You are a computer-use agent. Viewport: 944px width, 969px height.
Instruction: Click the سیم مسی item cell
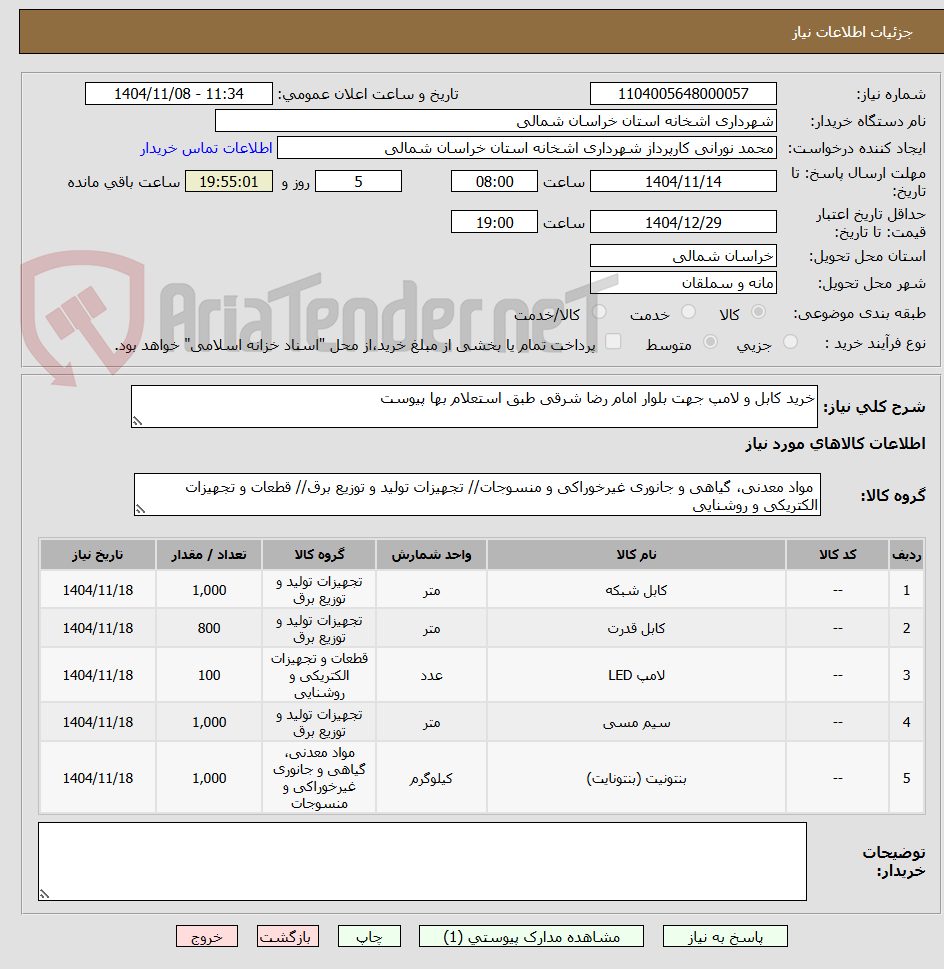pyautogui.click(x=636, y=722)
